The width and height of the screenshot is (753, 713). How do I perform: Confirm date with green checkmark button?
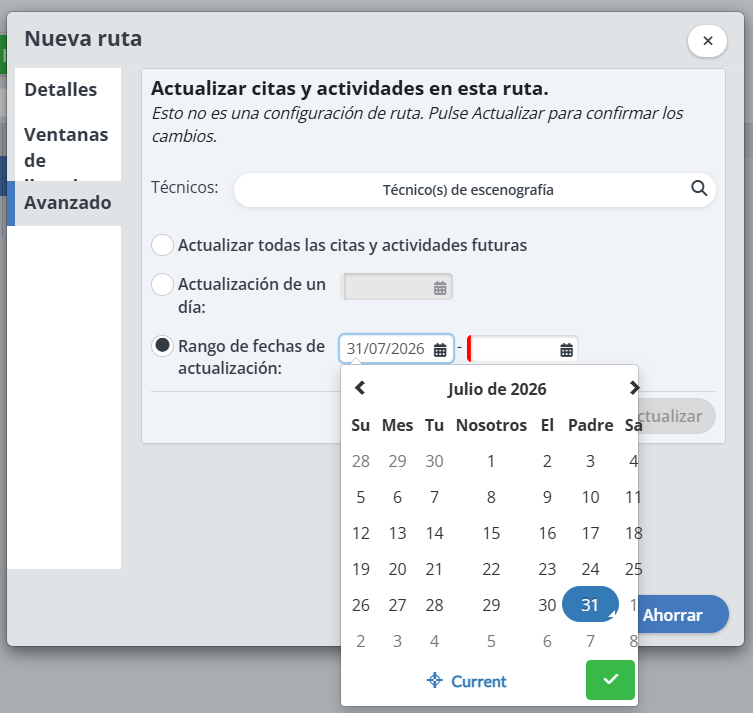click(x=610, y=679)
